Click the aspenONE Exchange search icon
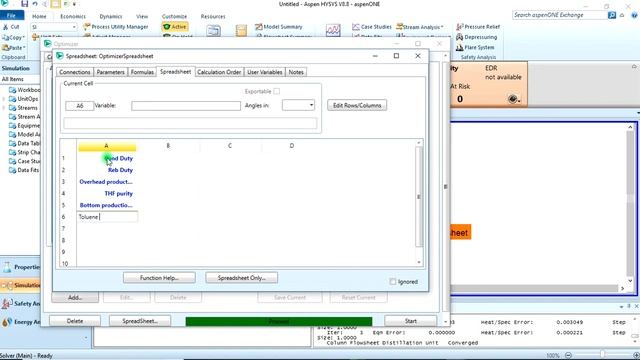The height and width of the screenshot is (360, 640). (x=611, y=15)
